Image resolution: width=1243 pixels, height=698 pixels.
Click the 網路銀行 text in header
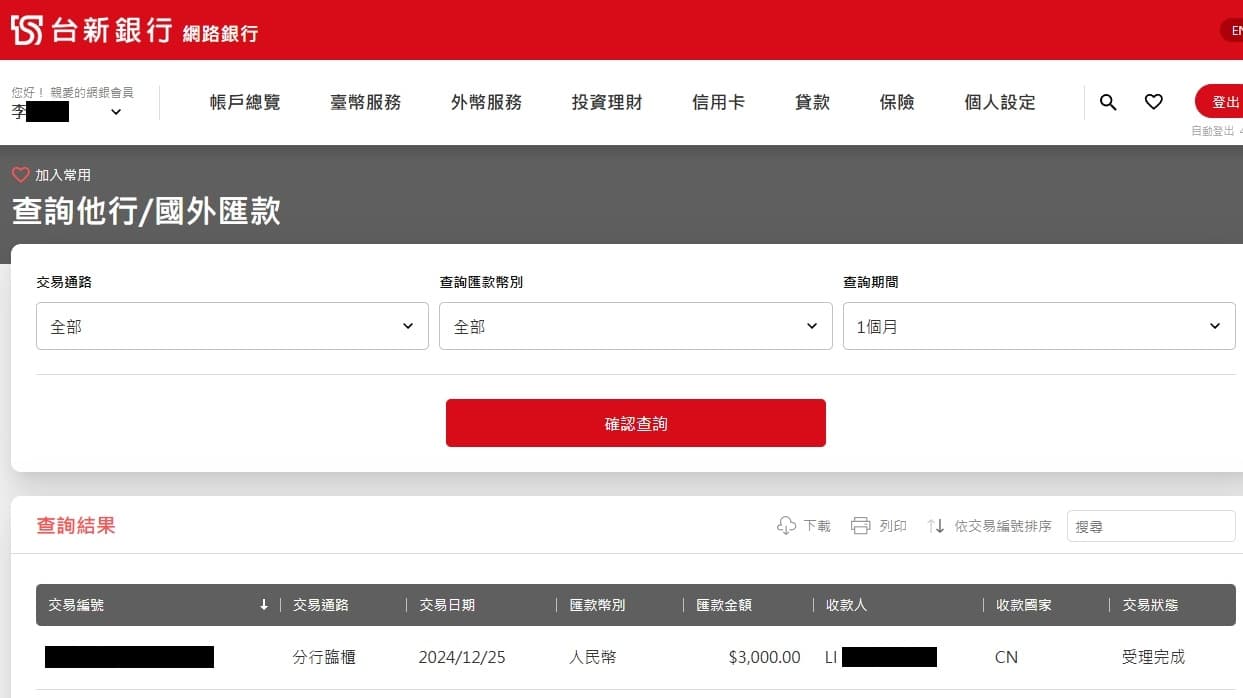tap(221, 34)
